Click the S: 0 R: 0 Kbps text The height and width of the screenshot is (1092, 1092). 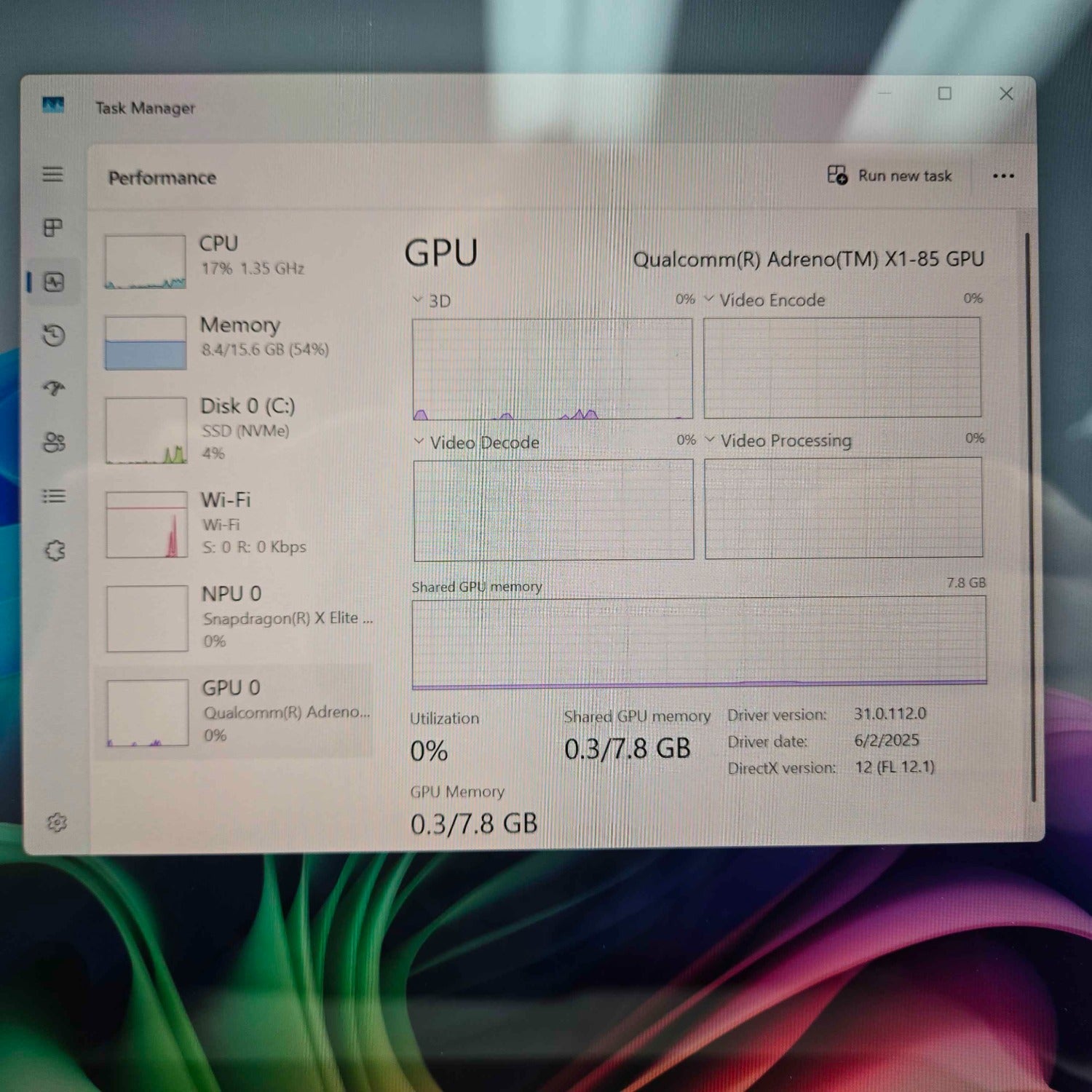coord(254,547)
